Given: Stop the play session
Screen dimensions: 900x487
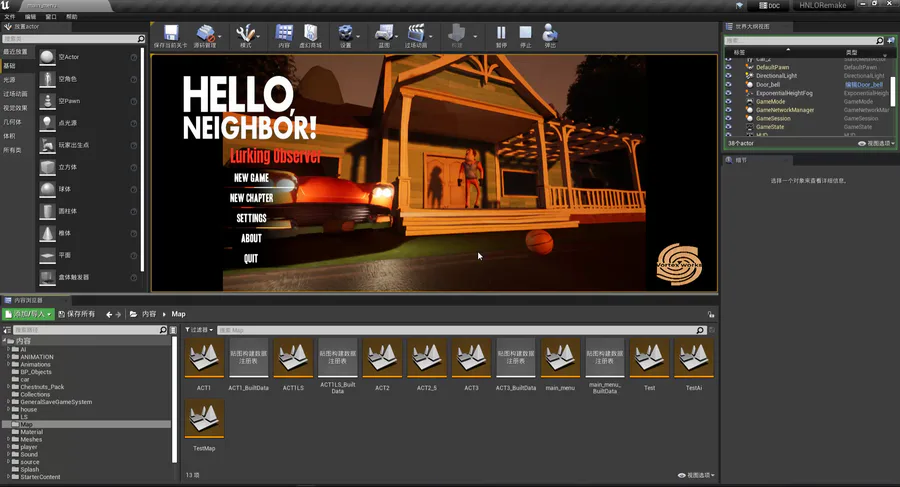Looking at the screenshot, I should 525,33.
